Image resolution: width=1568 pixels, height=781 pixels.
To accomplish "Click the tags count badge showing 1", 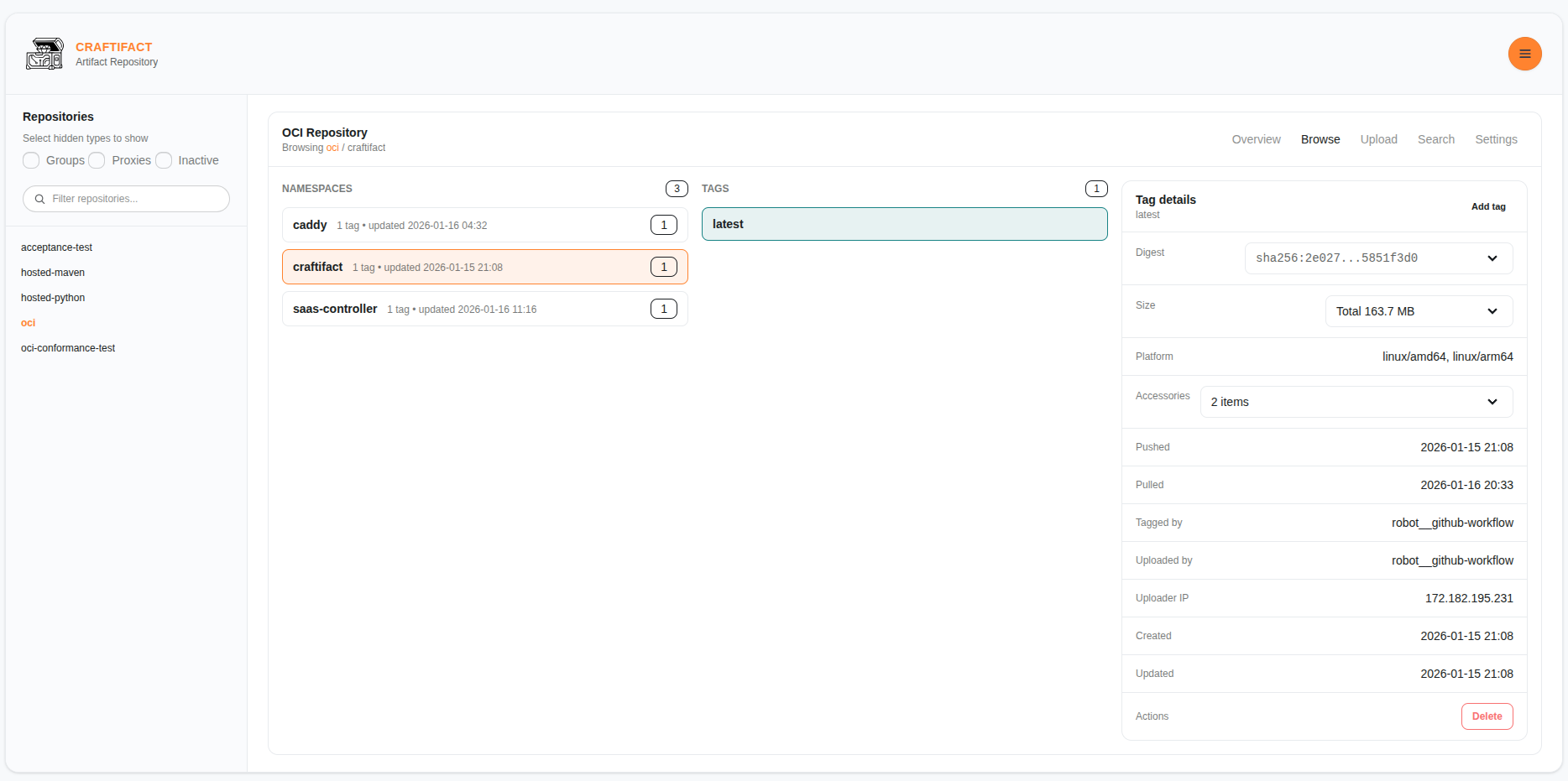I will [x=1096, y=189].
